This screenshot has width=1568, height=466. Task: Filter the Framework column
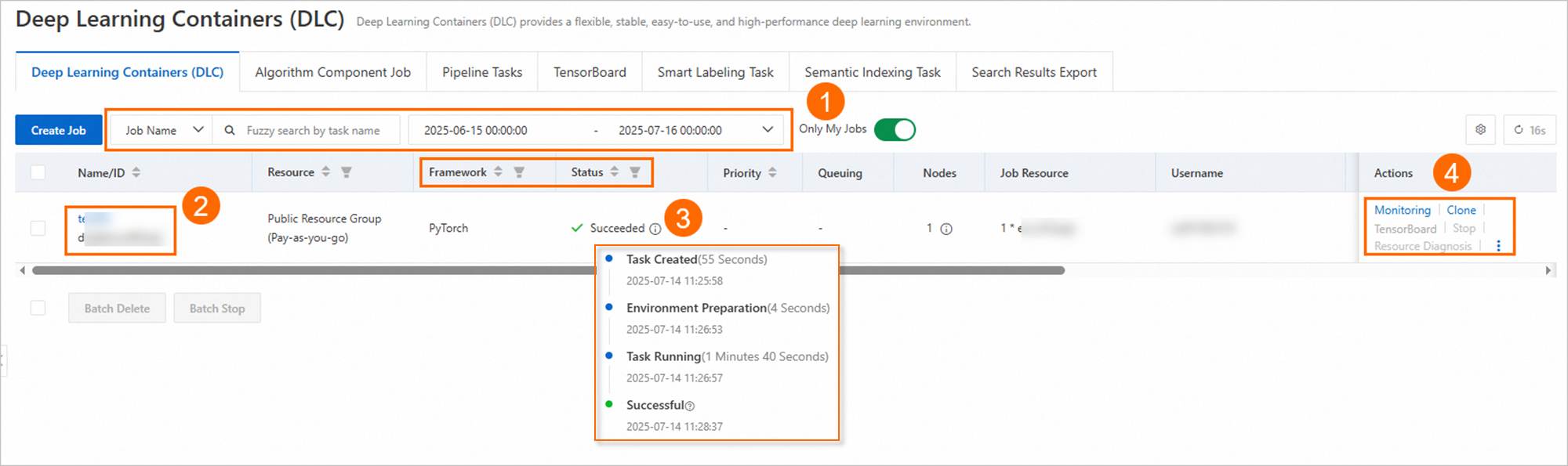pyautogui.click(x=519, y=172)
